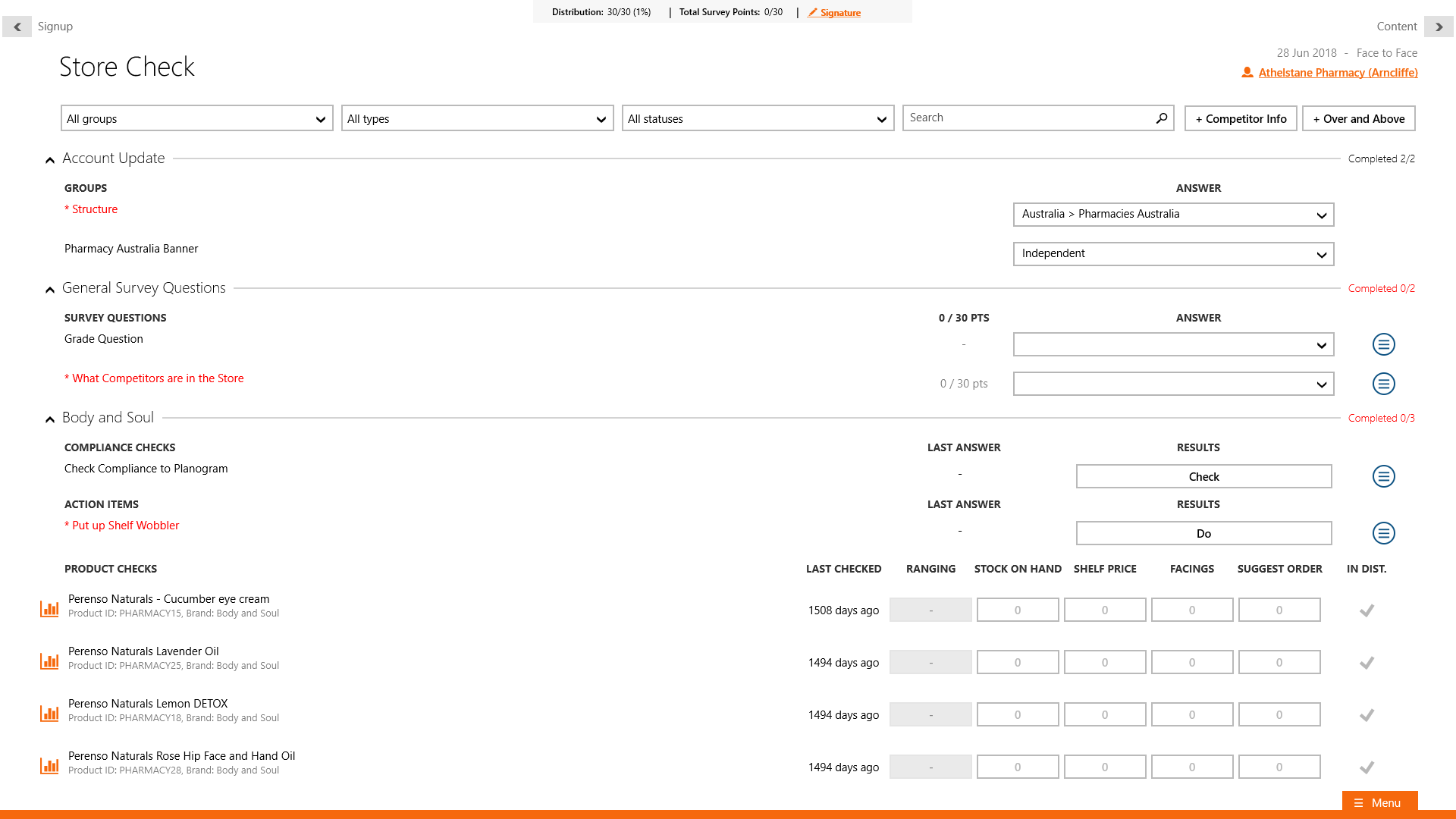Navigate forward to Content page
Screen dimensions: 1456x819
click(1438, 27)
